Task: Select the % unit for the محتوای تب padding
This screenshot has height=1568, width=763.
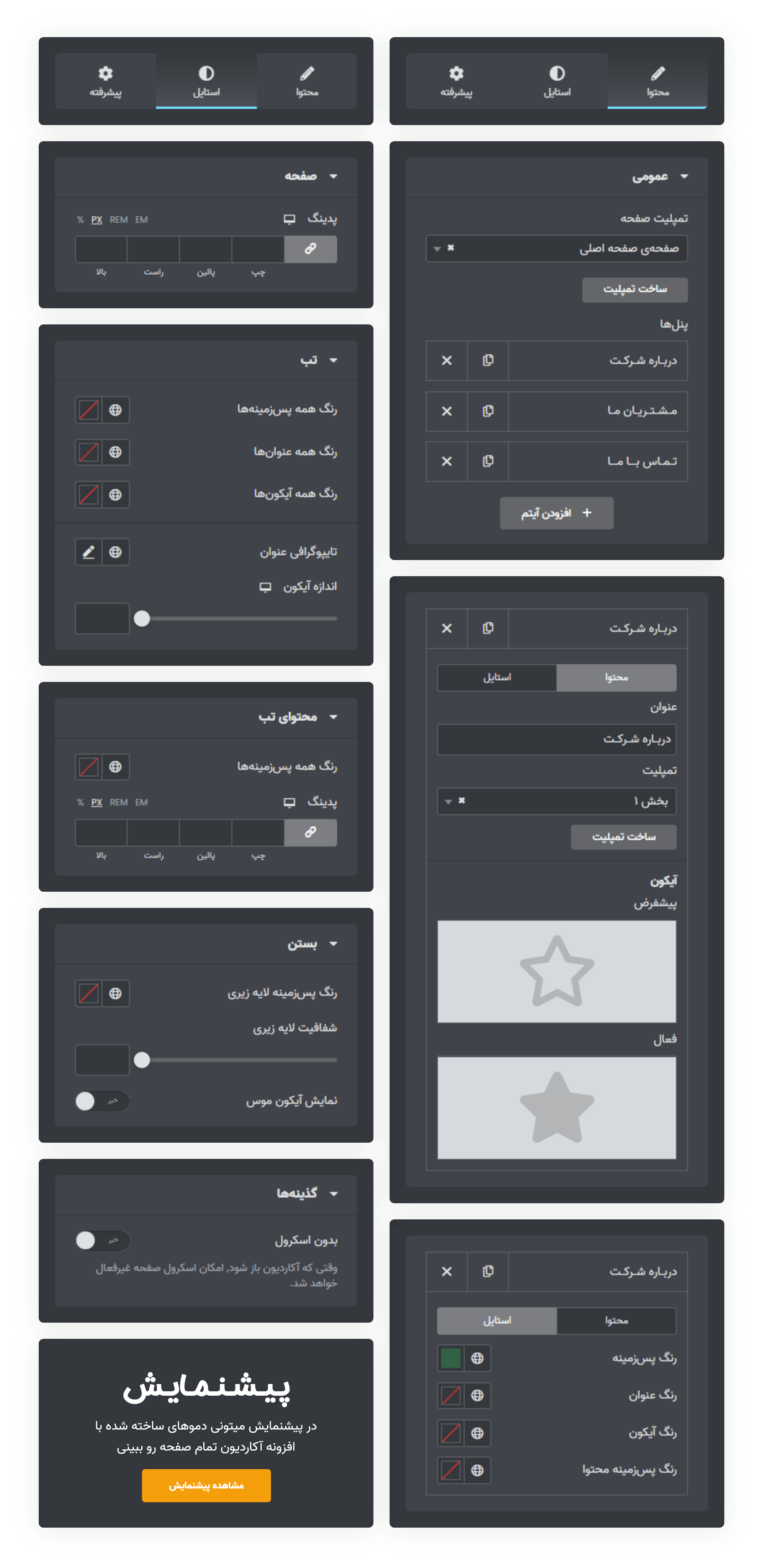Action: [x=80, y=802]
